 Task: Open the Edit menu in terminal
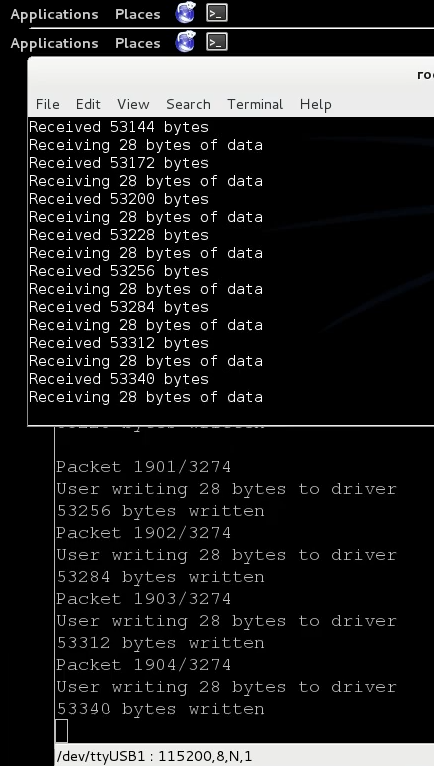[x=88, y=104]
